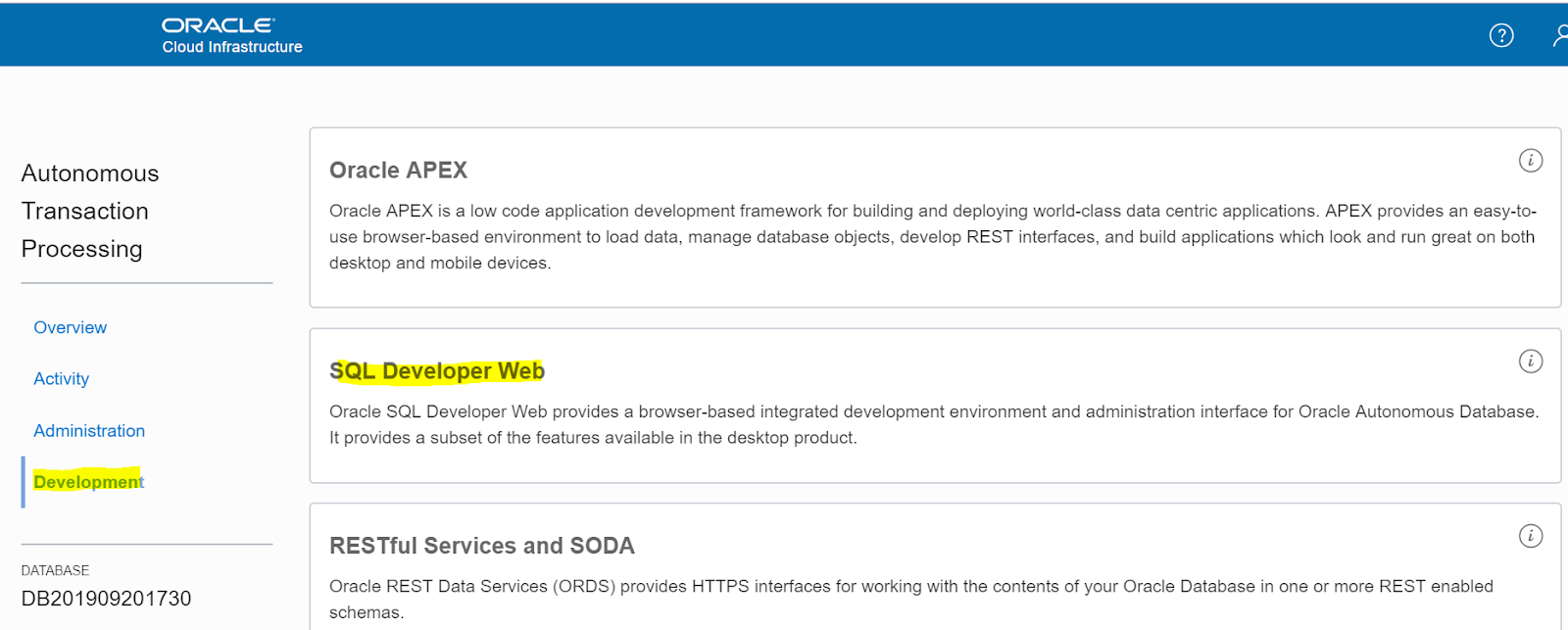Open the help question mark icon
The image size is (1568, 630).
1501,35
